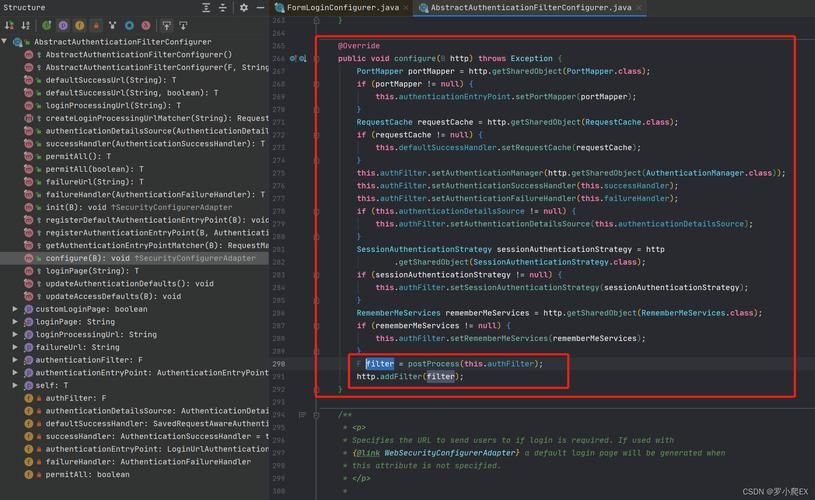Click fold marker beside 'if (portMapper != null)'

[x=316, y=84]
